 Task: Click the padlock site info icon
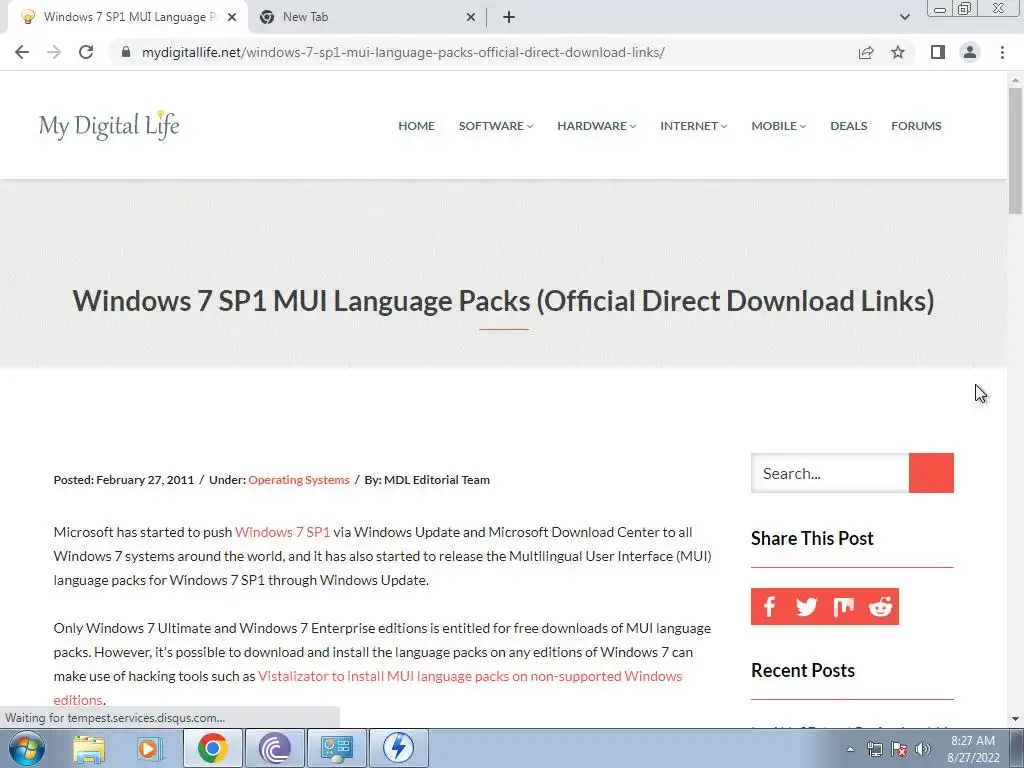(126, 52)
